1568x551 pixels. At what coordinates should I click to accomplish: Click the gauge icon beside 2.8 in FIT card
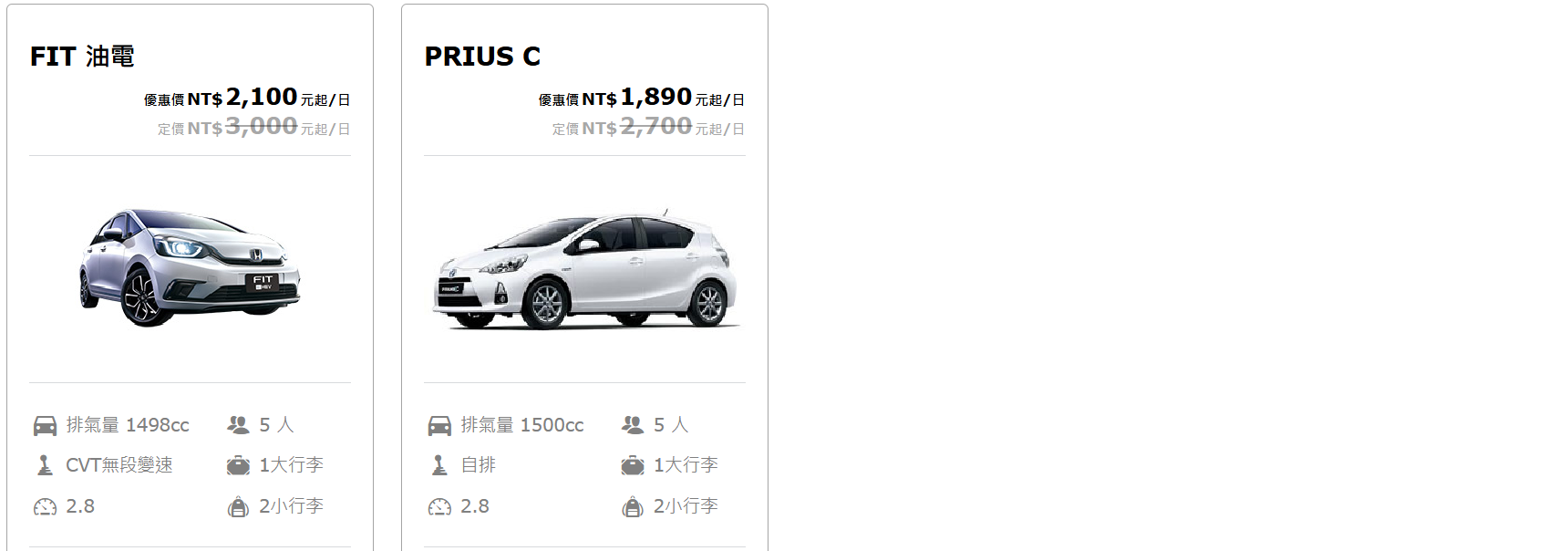tap(45, 506)
